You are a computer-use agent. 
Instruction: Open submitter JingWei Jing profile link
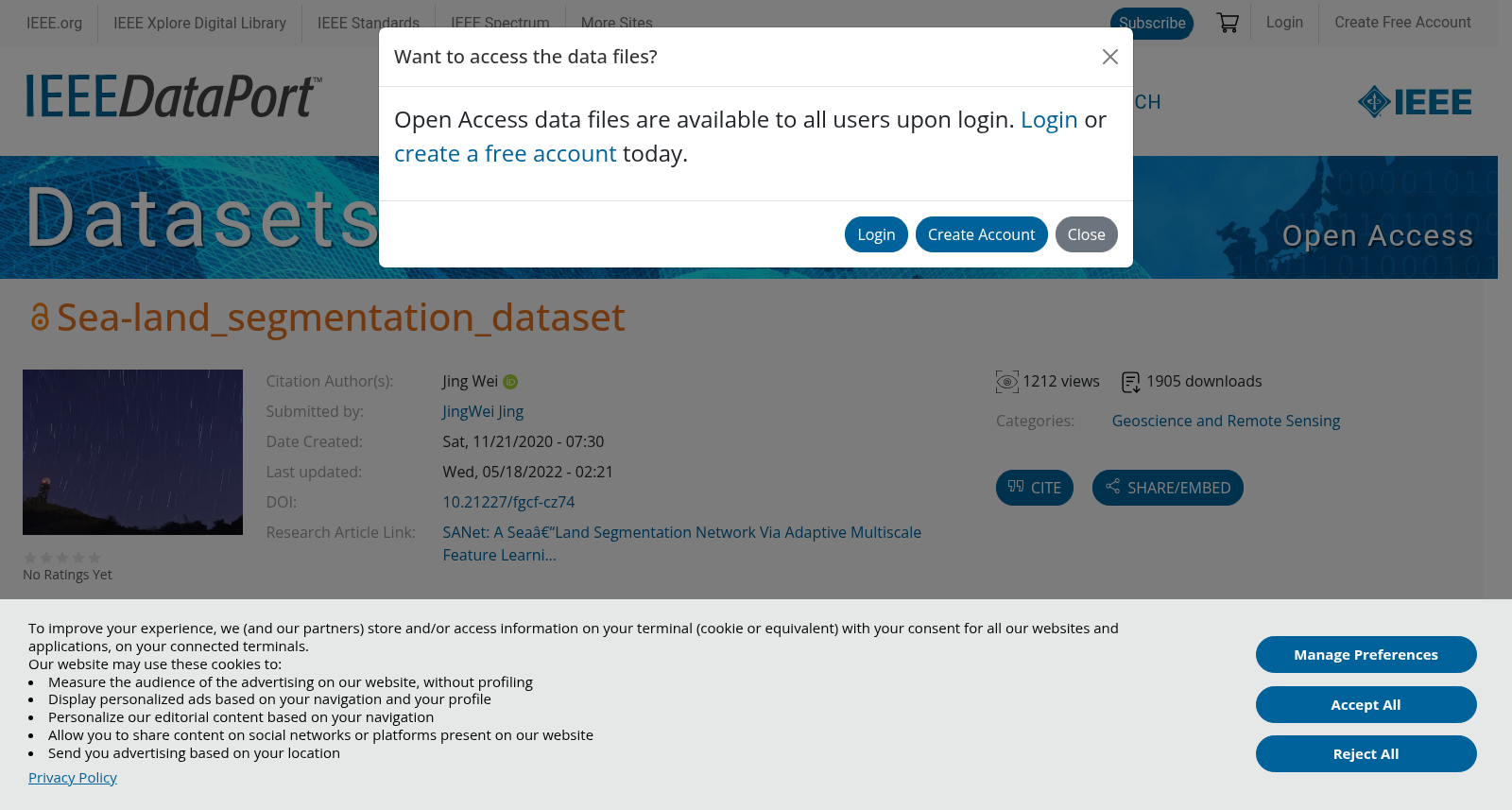point(483,411)
